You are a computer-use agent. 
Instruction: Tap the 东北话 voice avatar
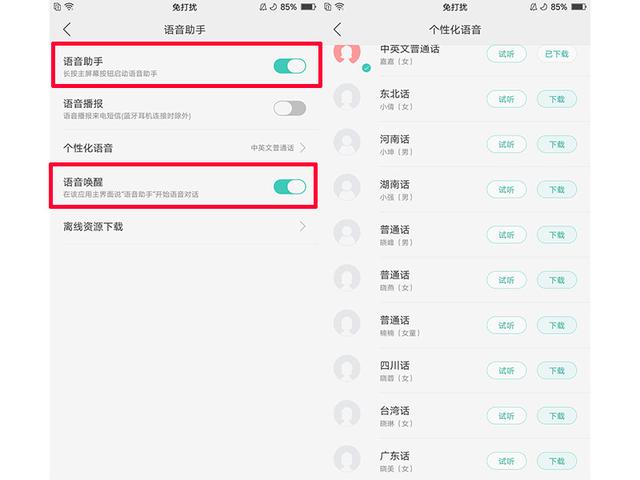[x=347, y=97]
